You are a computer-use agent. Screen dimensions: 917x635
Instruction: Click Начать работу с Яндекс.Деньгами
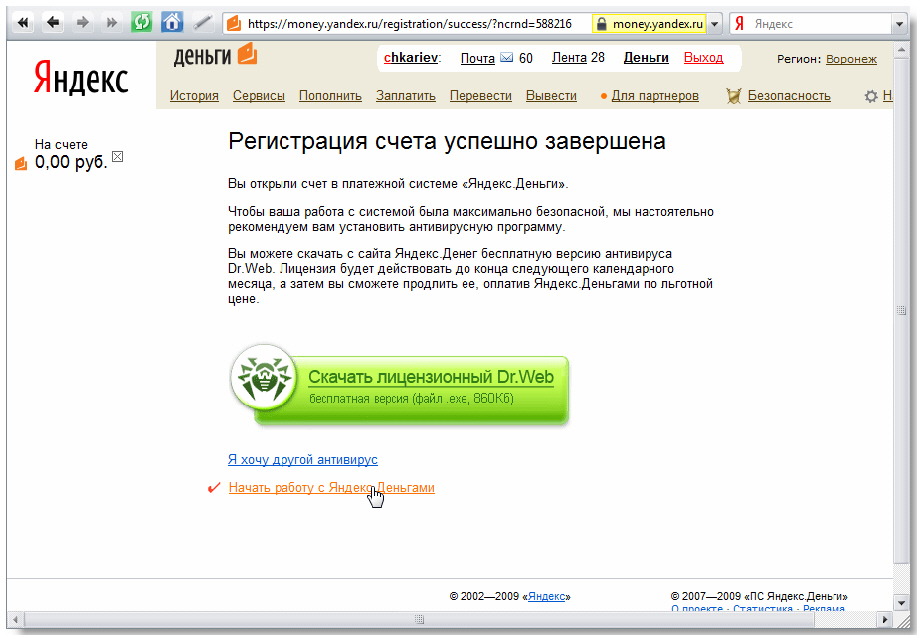332,488
